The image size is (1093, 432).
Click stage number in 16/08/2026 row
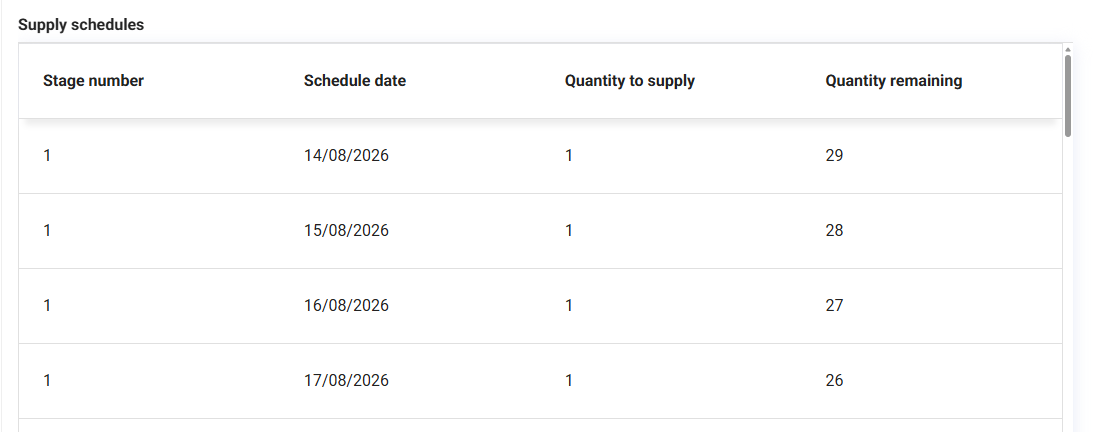[x=47, y=305]
